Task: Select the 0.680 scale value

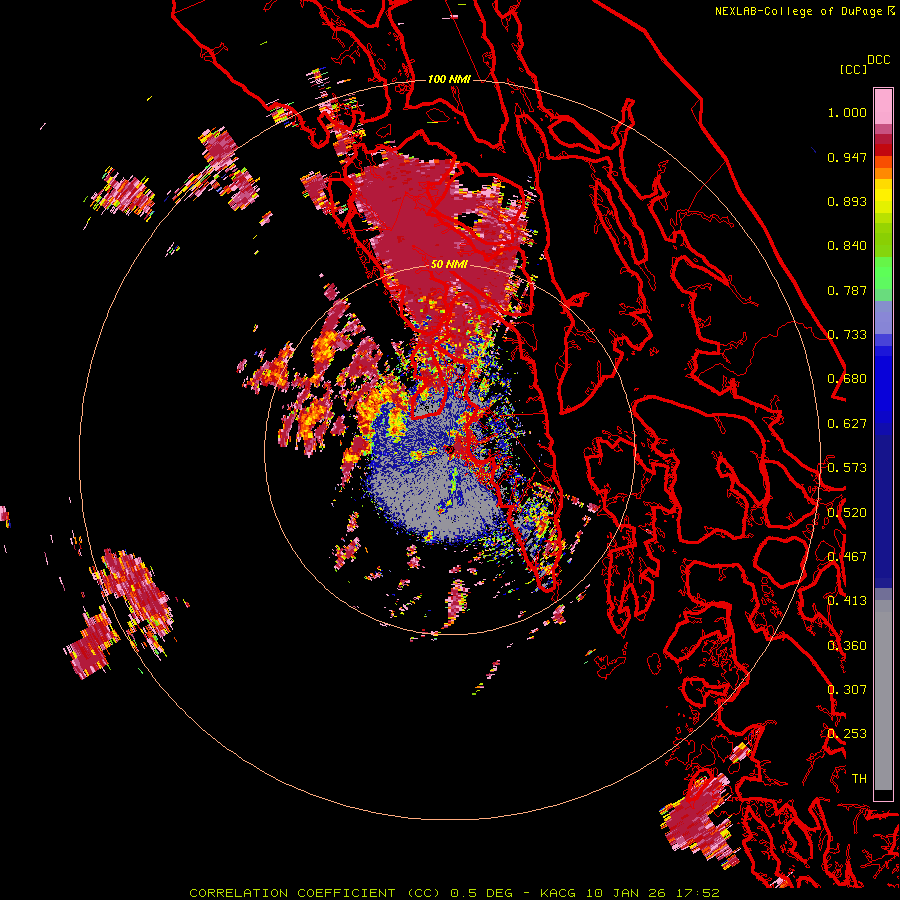Action: pyautogui.click(x=847, y=379)
